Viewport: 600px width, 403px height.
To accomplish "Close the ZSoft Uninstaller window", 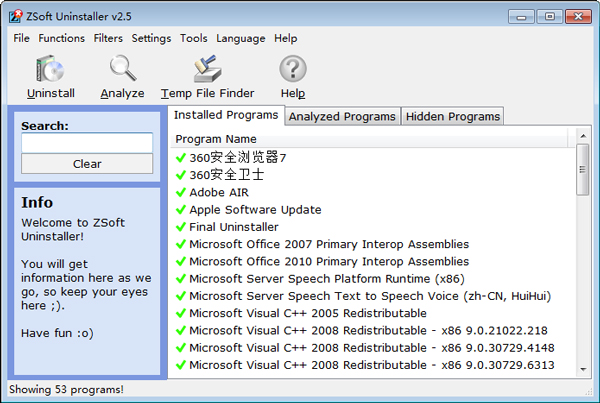I will coord(578,17).
